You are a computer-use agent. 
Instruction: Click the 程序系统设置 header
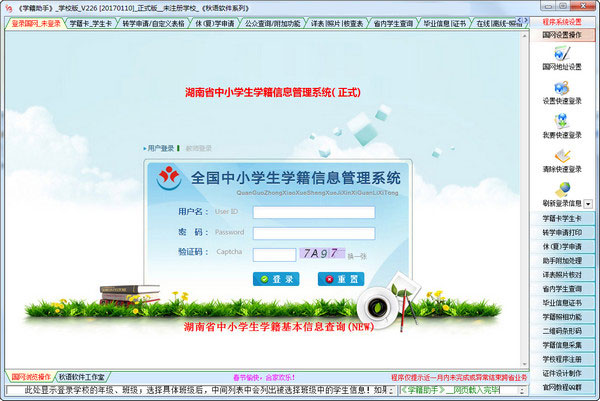[x=562, y=22]
